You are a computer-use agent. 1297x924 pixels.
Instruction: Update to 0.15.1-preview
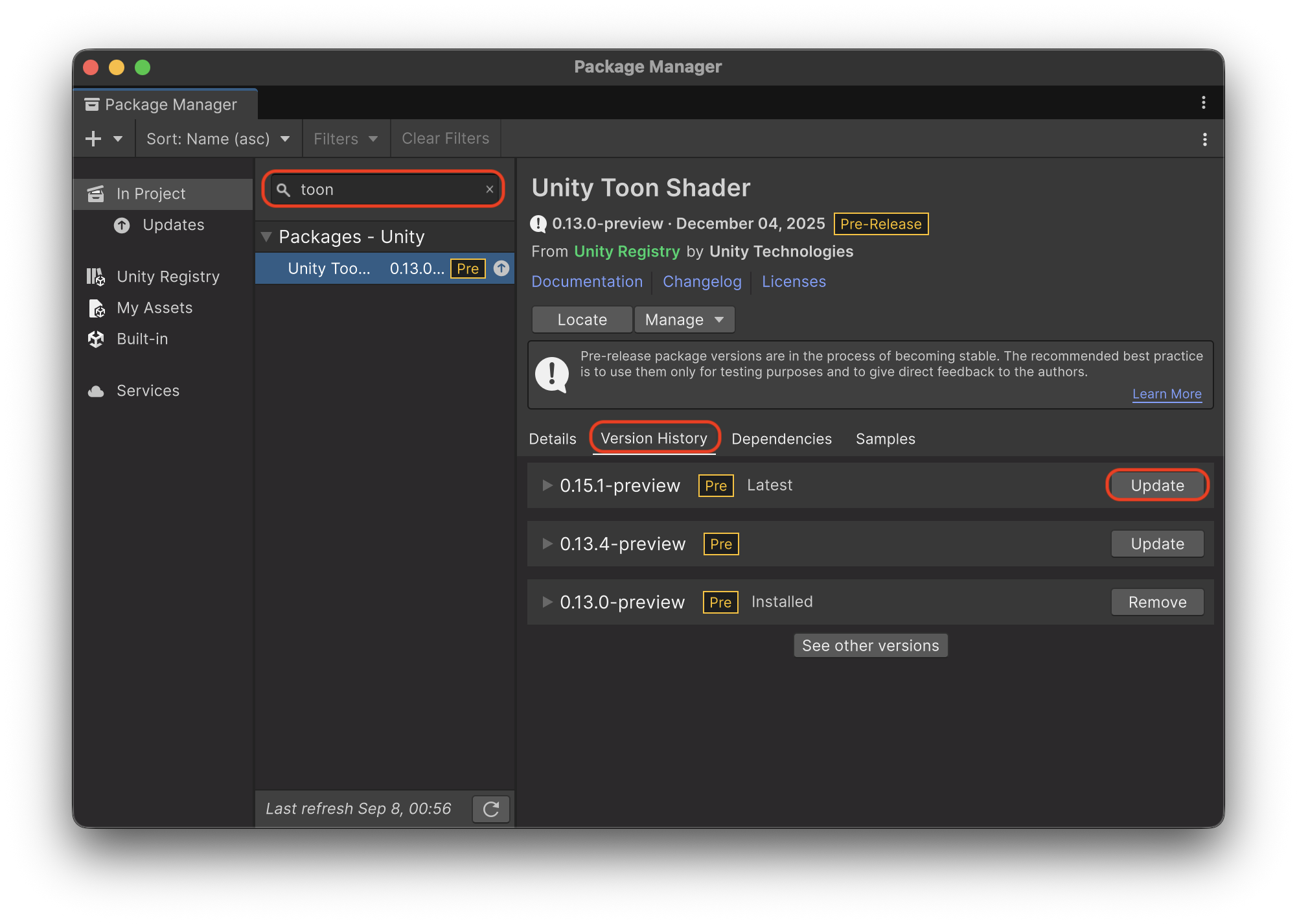click(x=1158, y=485)
